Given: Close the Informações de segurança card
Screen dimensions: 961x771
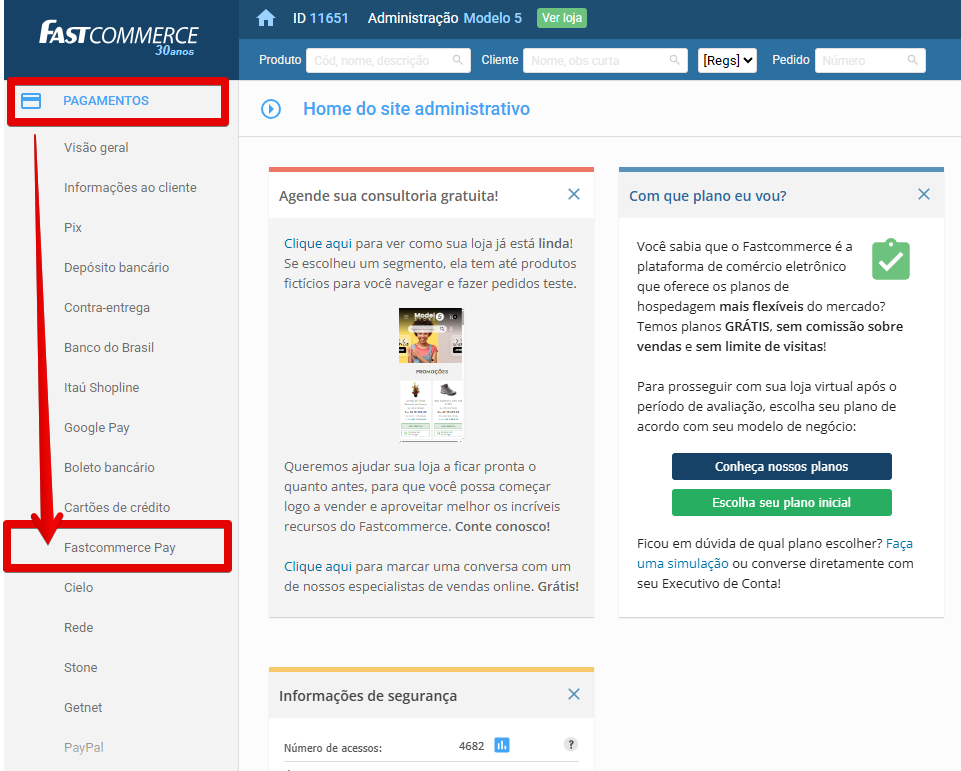Looking at the screenshot, I should 574,694.
